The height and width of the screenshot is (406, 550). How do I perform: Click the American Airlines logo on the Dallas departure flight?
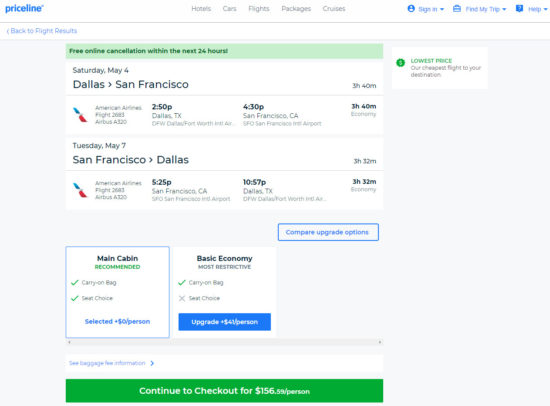80,114
